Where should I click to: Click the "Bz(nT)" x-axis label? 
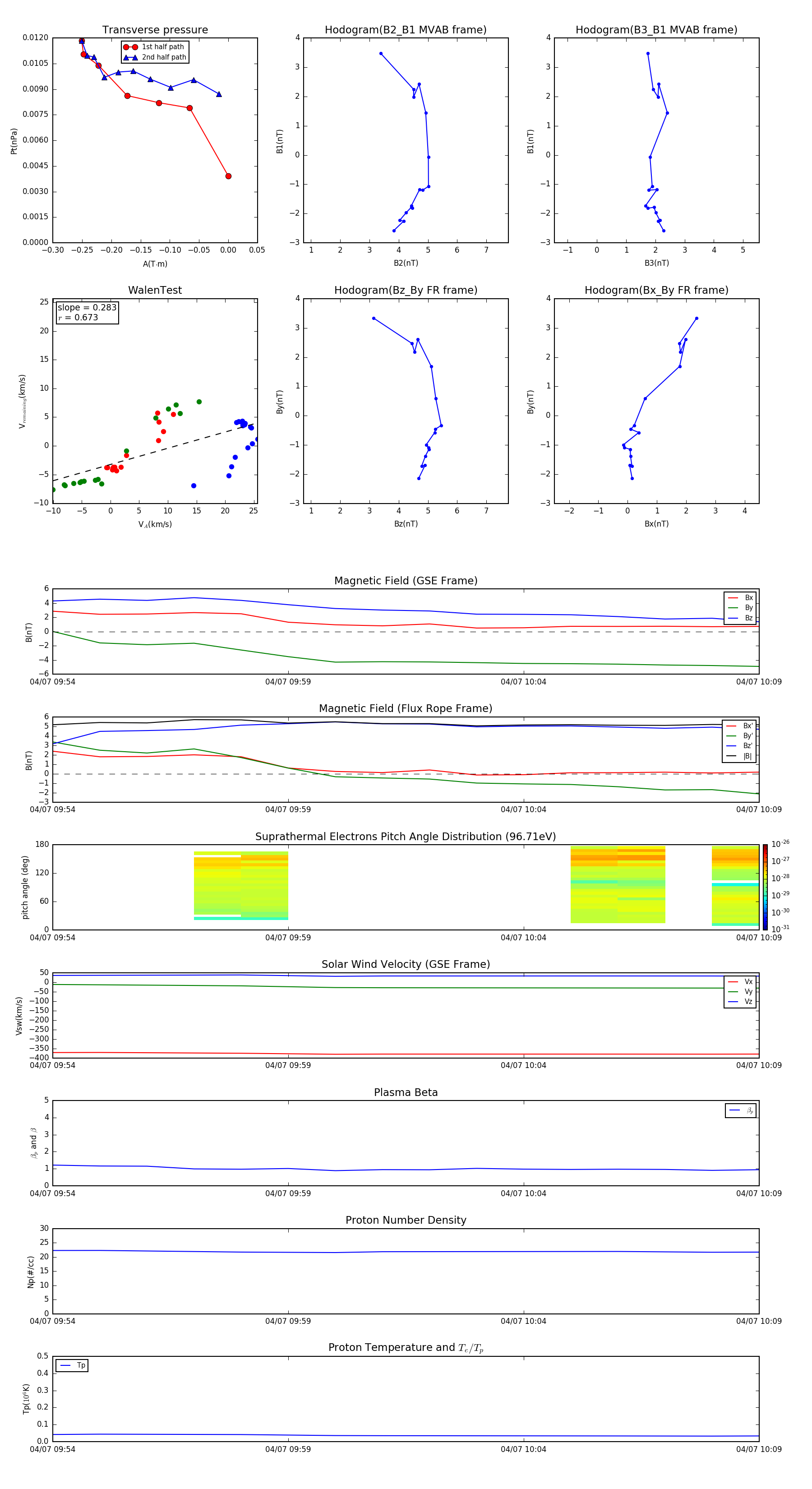point(406,524)
